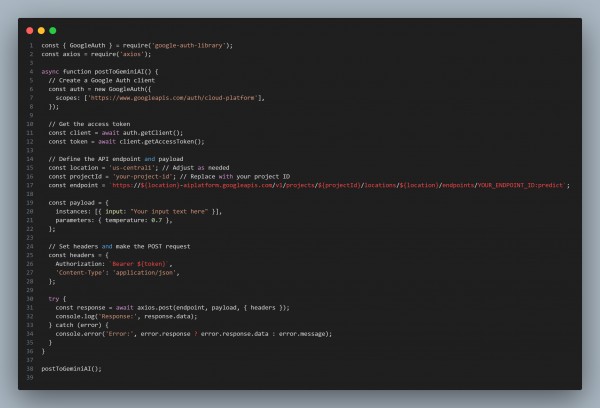Click 'const endpoint' on line 17
Image resolution: width=600 pixels, height=408 pixels.
(x=73, y=185)
